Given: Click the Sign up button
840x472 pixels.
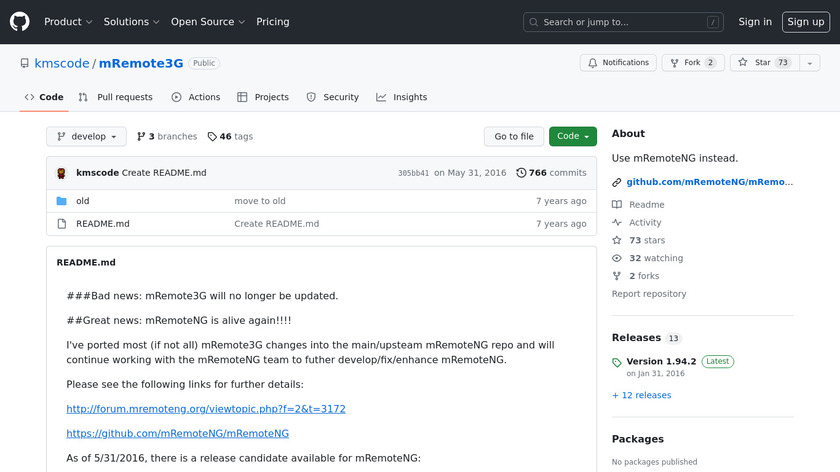Looking at the screenshot, I should coord(804,22).
